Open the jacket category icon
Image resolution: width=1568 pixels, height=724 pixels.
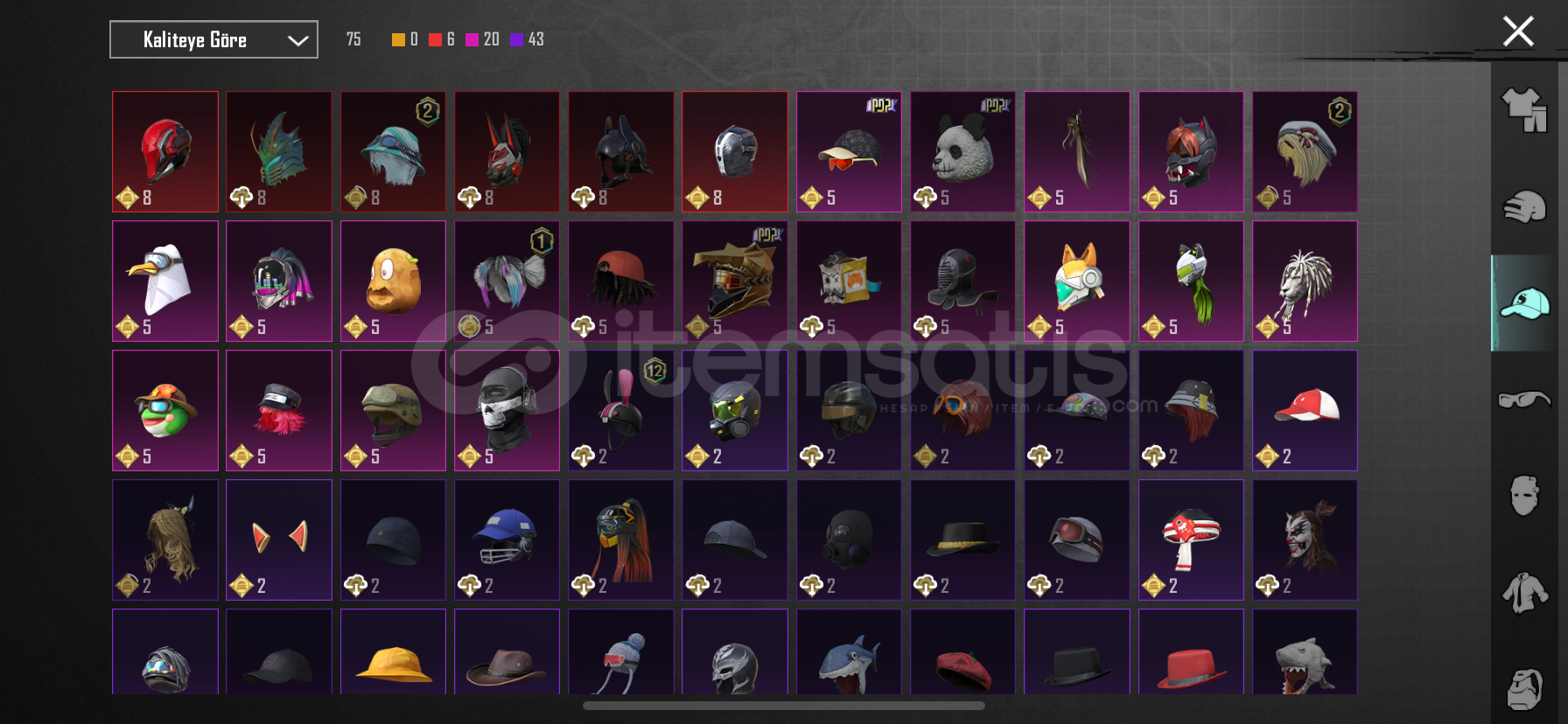pyautogui.click(x=1524, y=592)
